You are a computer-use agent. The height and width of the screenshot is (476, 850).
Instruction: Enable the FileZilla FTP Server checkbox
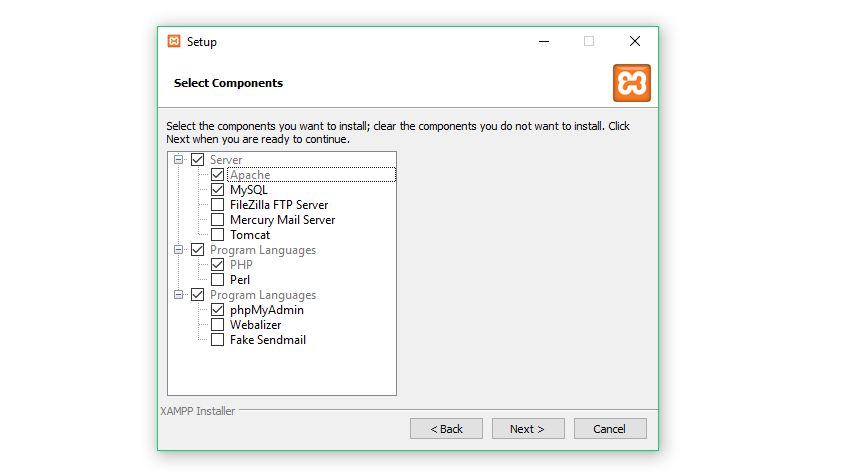(217, 205)
